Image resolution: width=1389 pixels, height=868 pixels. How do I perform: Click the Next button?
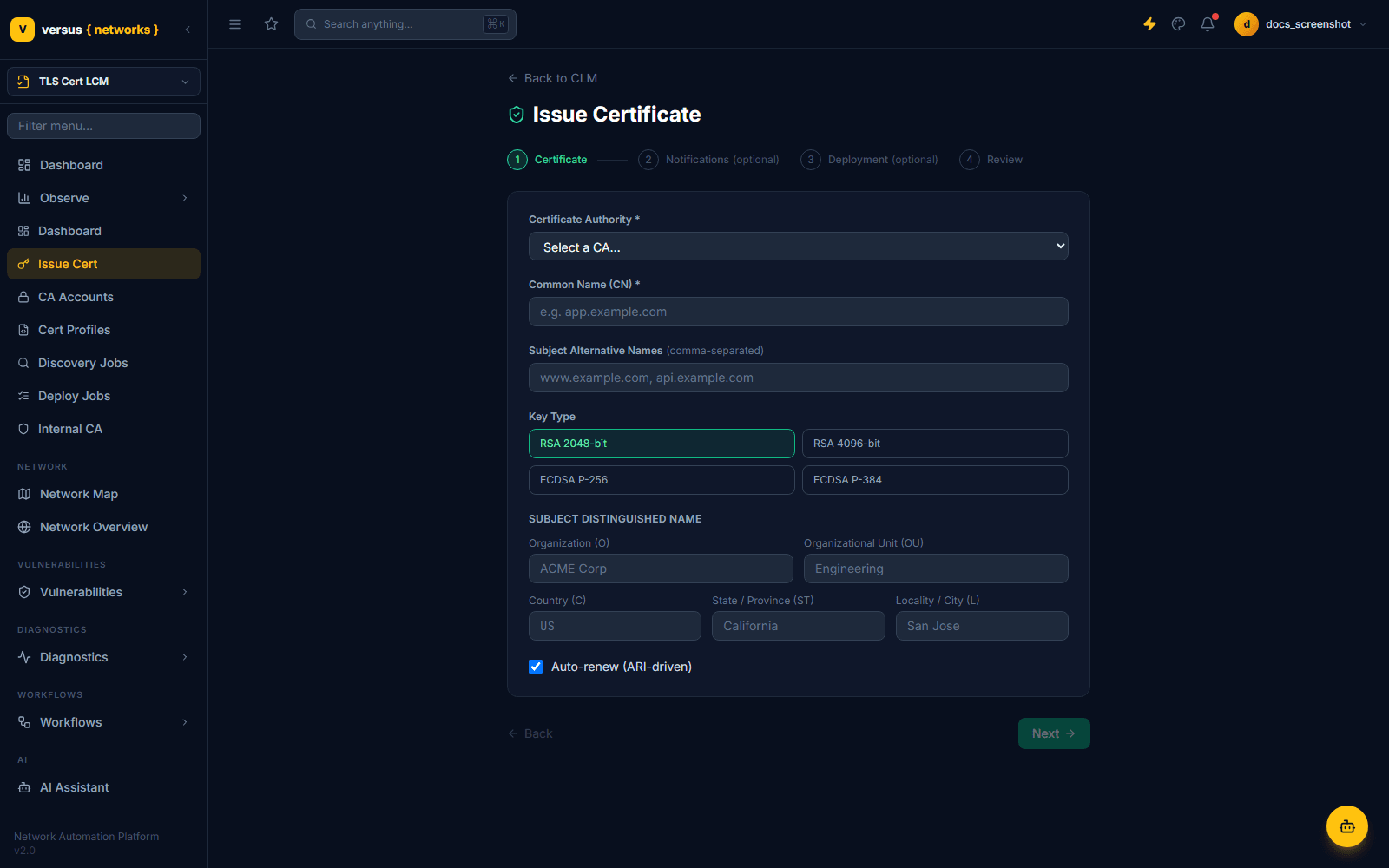point(1054,733)
